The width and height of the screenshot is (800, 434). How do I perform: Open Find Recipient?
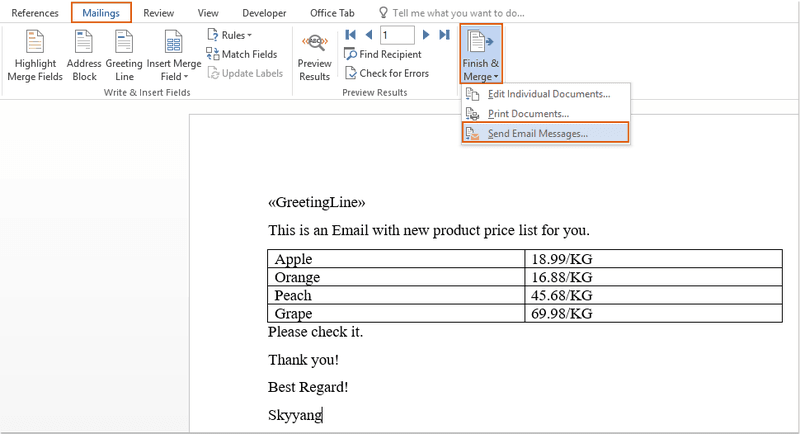(383, 54)
